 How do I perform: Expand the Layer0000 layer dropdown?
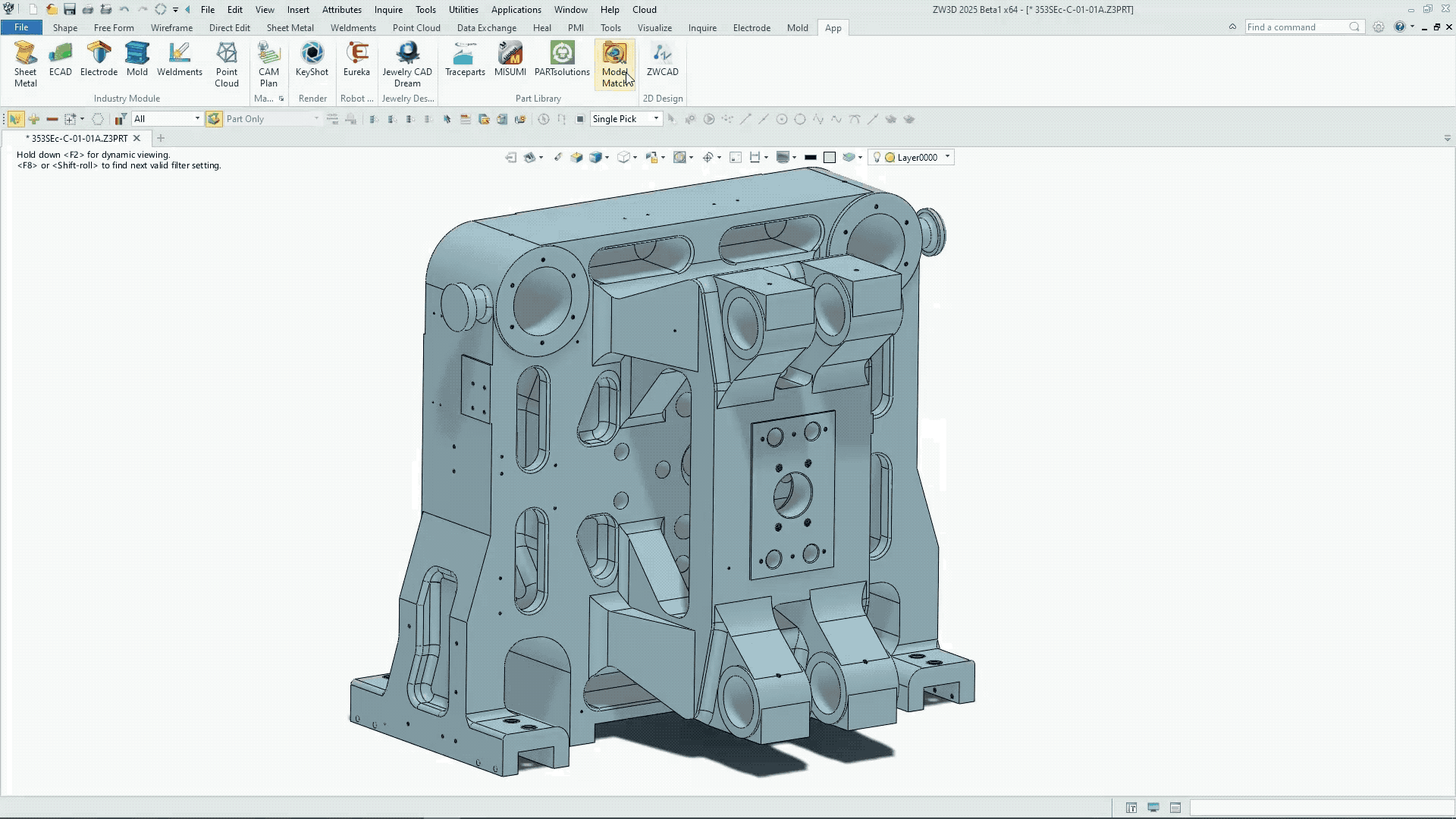tap(947, 157)
